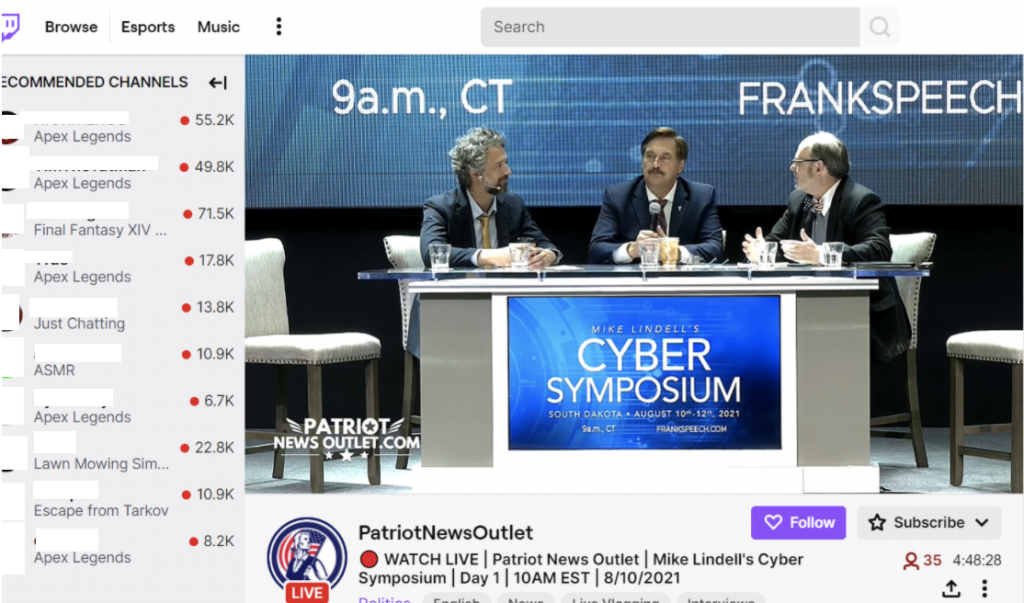Open the Apex Legends channel with 49.8K viewers
1024x603 pixels.
click(x=121, y=174)
